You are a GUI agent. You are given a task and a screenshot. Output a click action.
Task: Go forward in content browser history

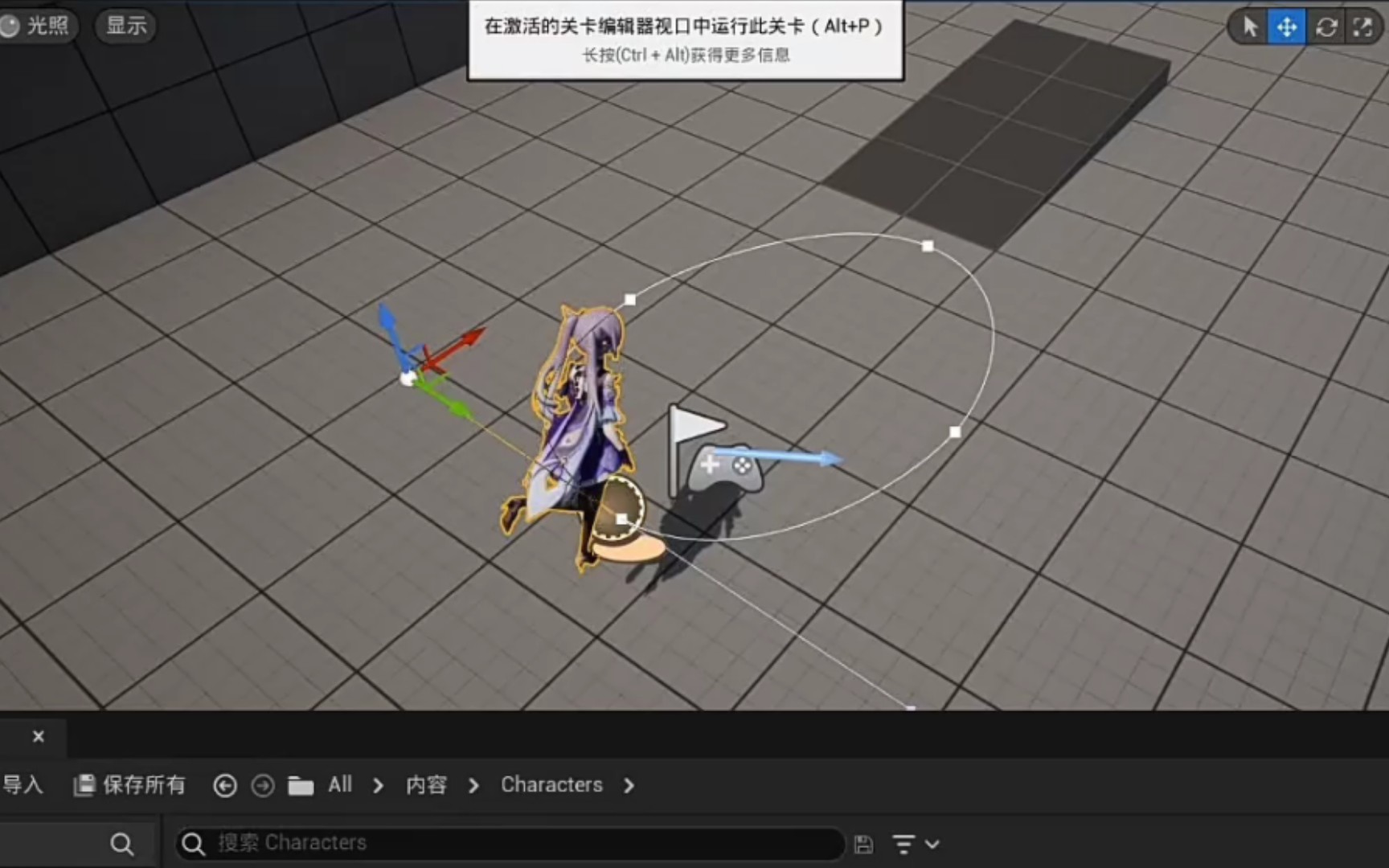coord(263,785)
